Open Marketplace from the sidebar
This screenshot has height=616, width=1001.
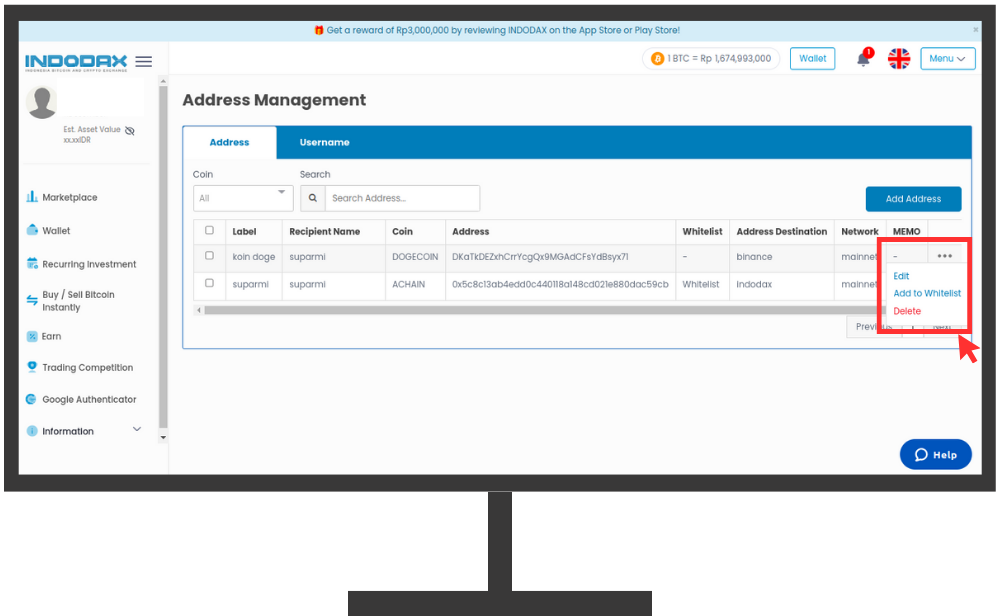(70, 197)
